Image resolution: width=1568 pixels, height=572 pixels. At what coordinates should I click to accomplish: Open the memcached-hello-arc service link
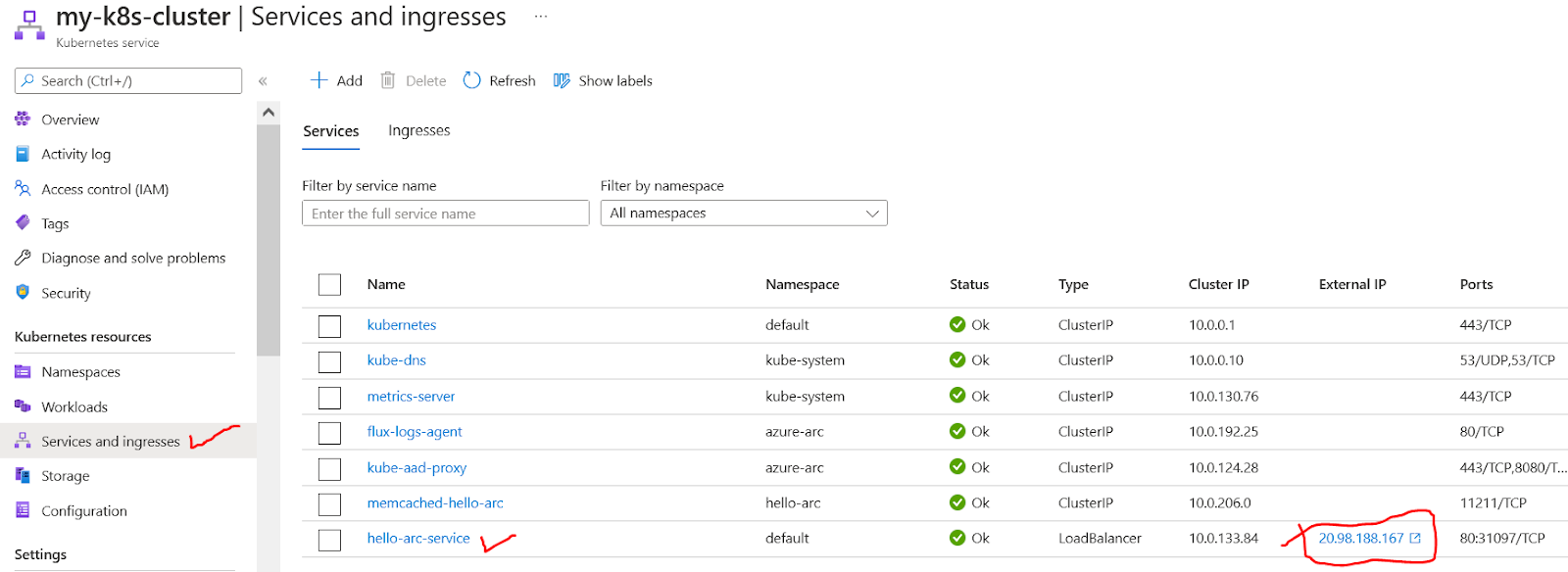pyautogui.click(x=435, y=502)
